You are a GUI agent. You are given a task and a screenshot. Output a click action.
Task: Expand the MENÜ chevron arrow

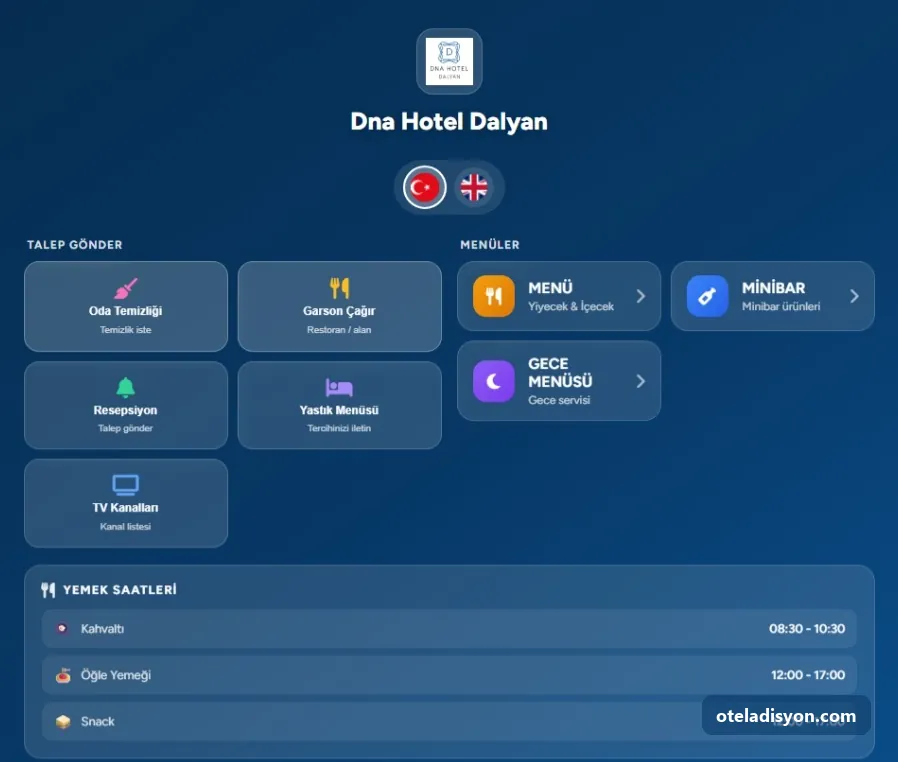(641, 296)
